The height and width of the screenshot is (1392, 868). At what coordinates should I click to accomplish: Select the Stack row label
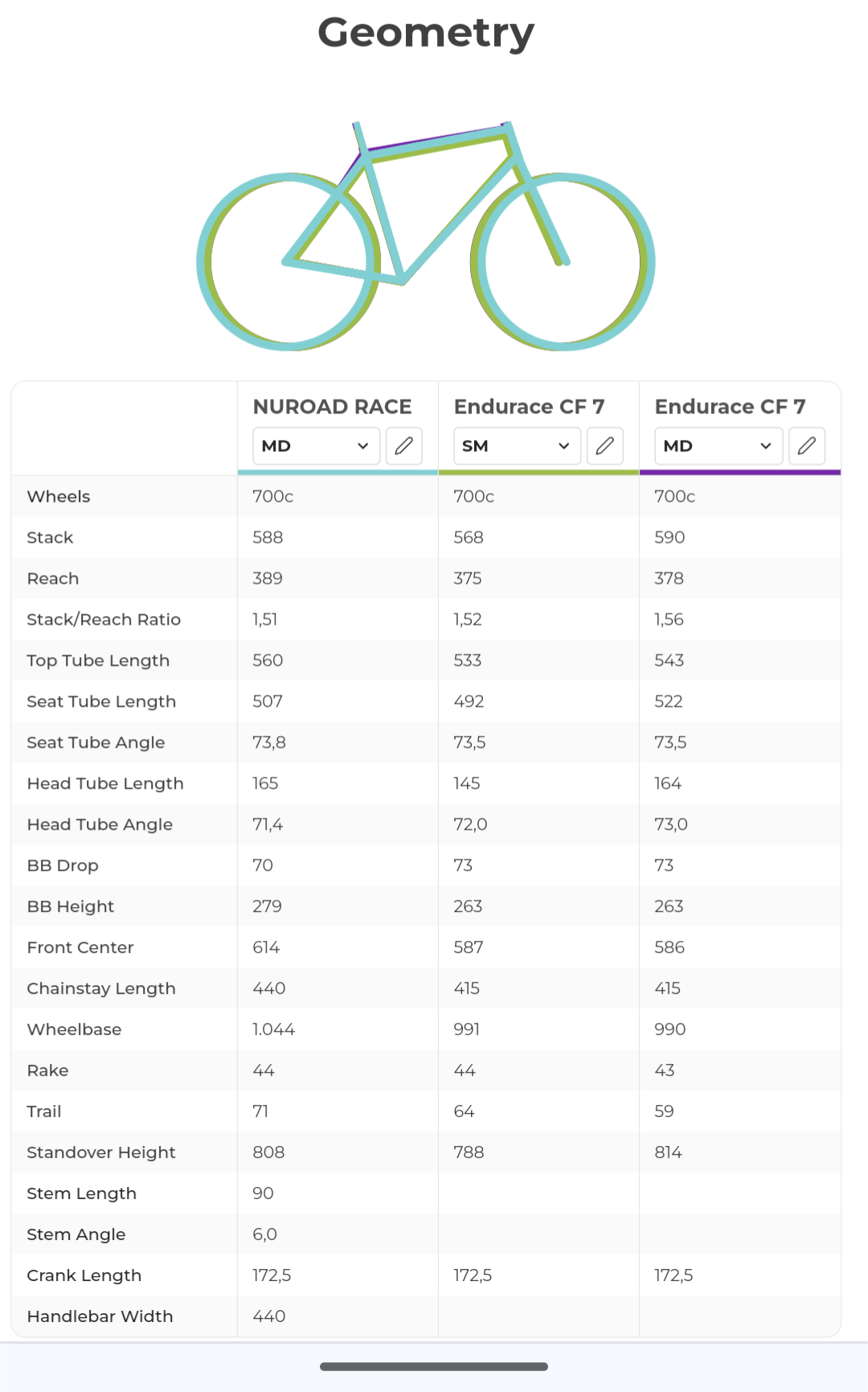(x=50, y=537)
